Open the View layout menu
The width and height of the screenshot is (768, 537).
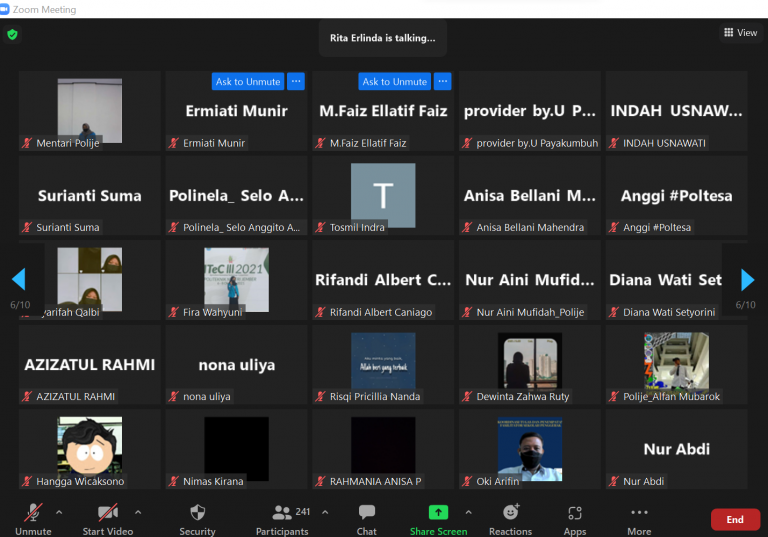pos(741,33)
